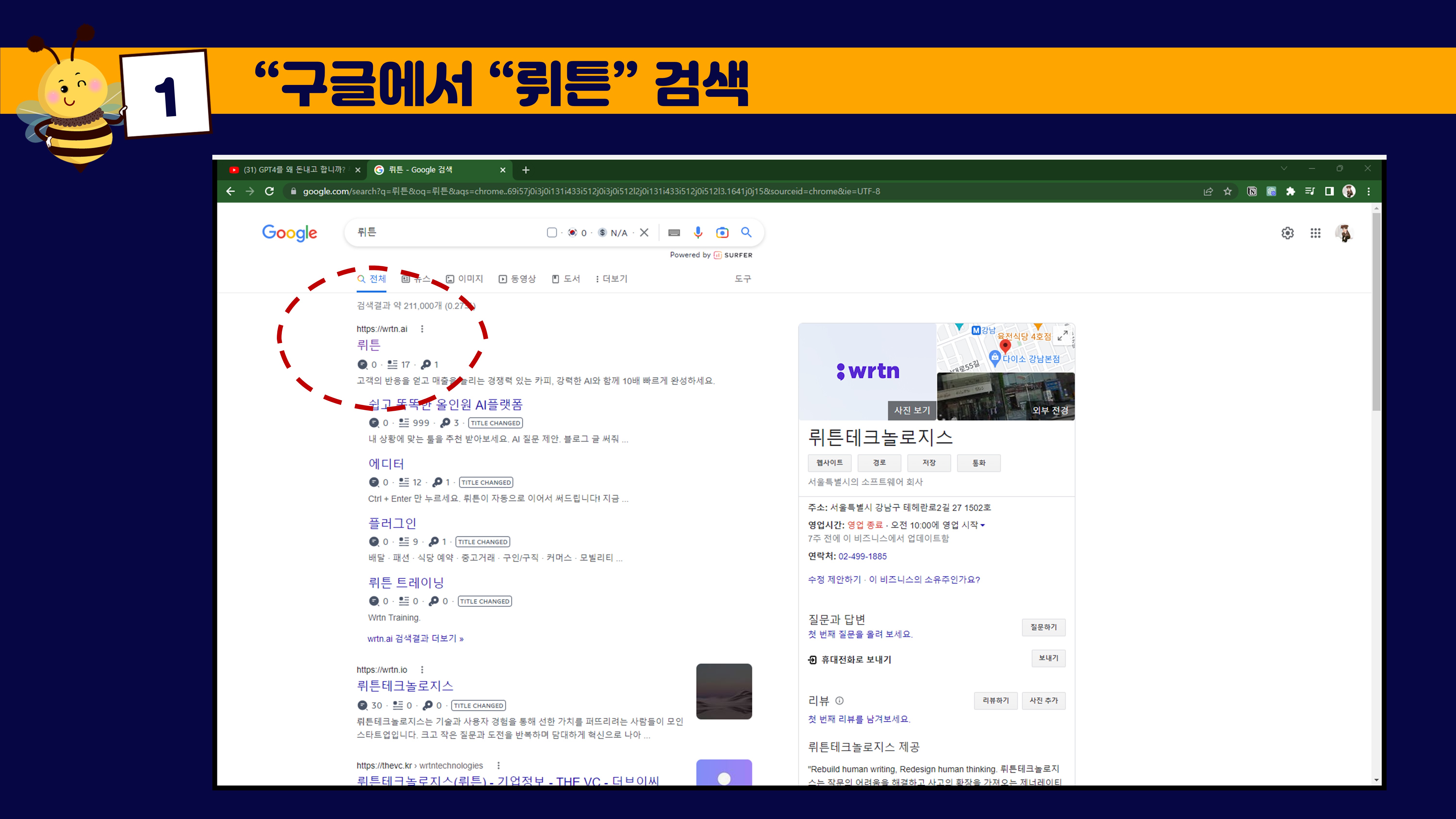The image size is (1456, 819).
Task: Click the 웹사이트 button in knowledge panel
Action: coord(829,463)
